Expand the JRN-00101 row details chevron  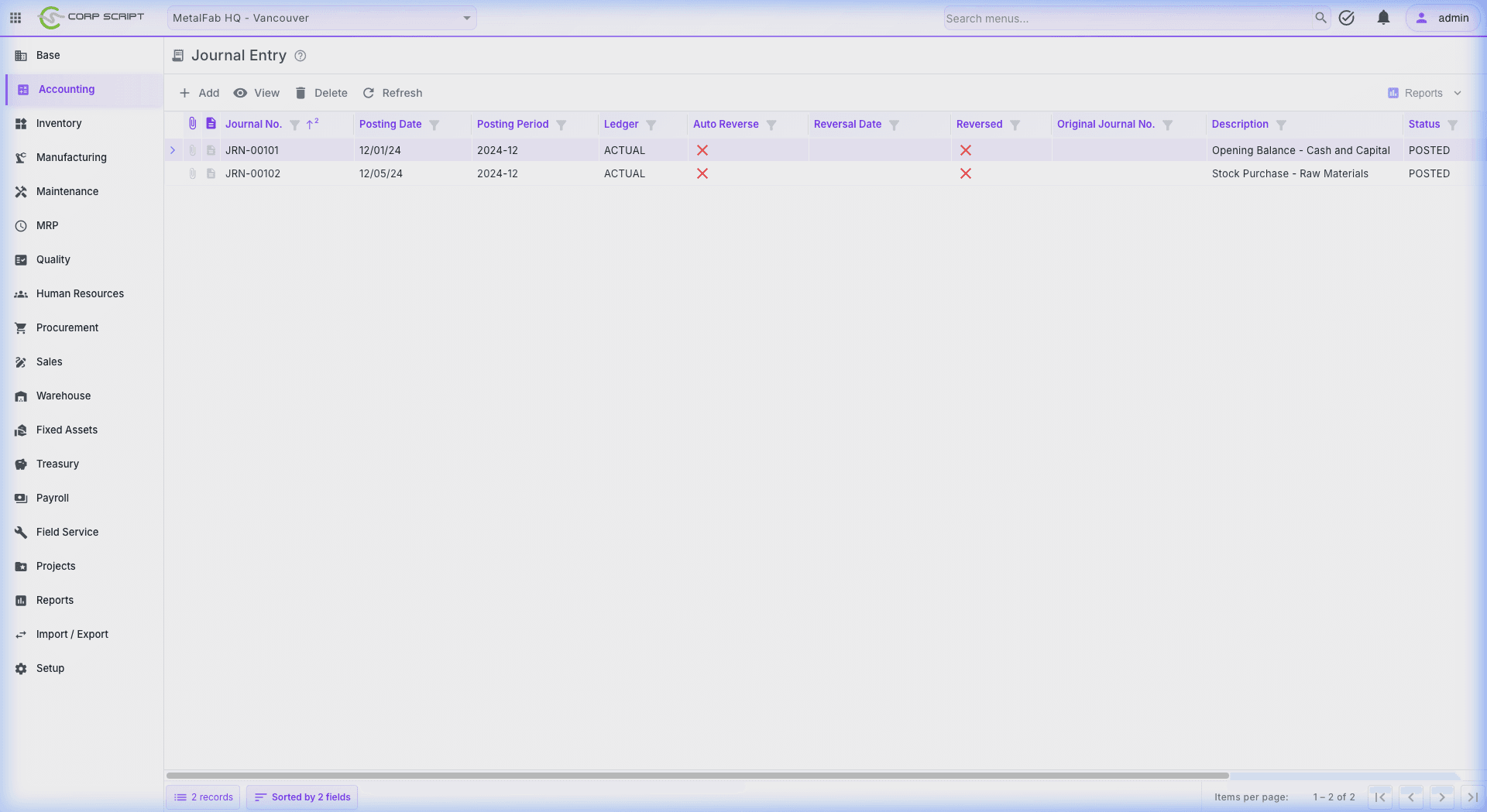pyautogui.click(x=173, y=150)
